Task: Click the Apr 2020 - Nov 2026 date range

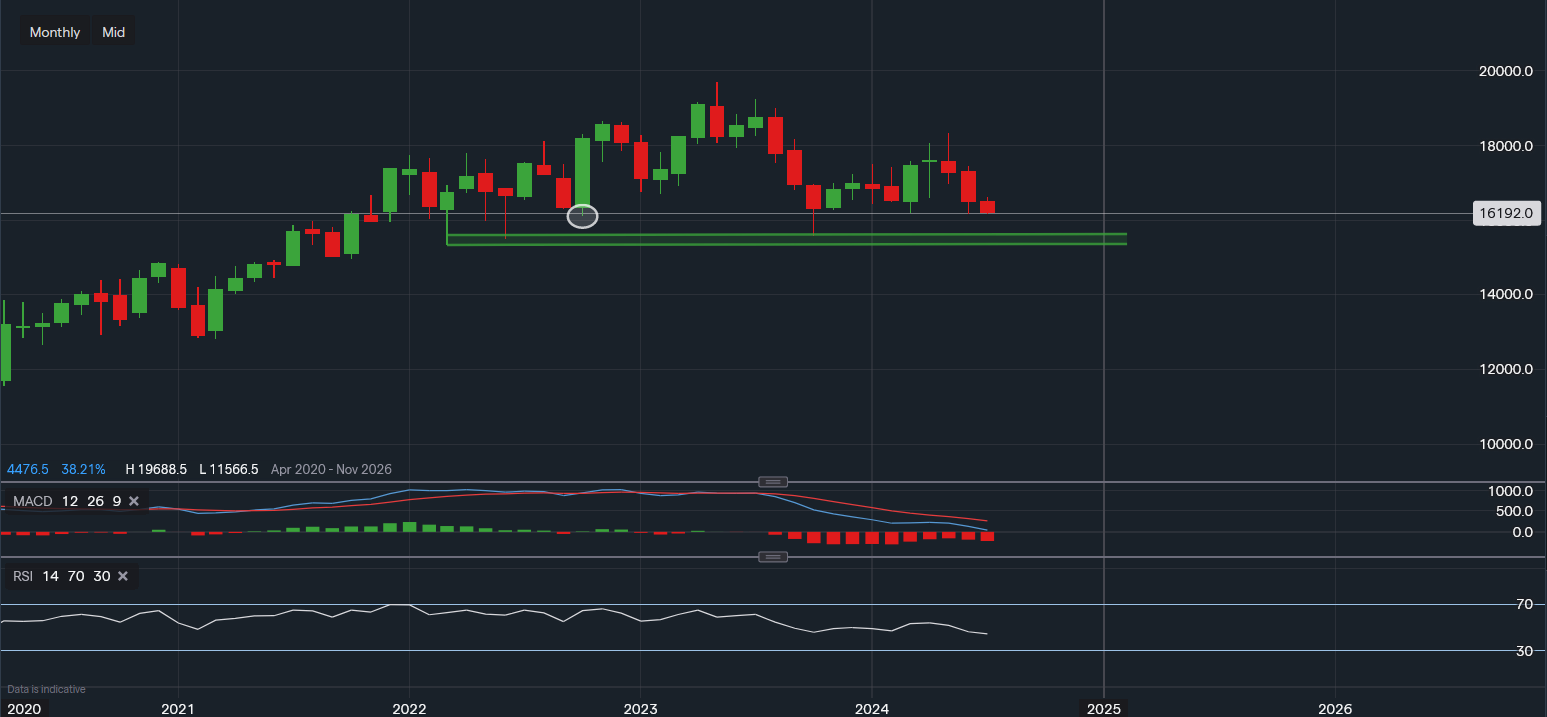Action: coord(331,469)
